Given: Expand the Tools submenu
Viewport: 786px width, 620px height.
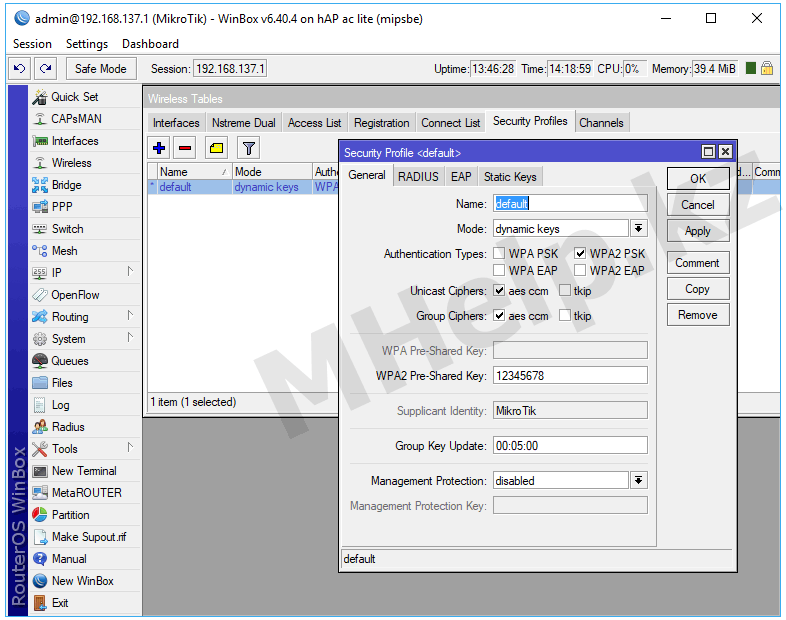Looking at the screenshot, I should pyautogui.click(x=130, y=448).
